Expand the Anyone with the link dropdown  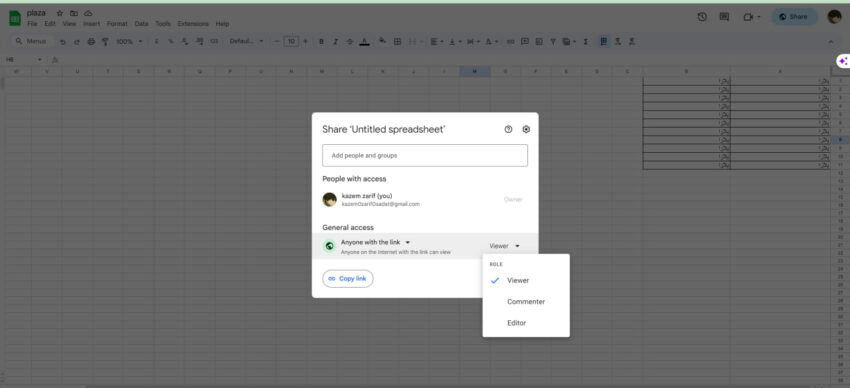coord(376,242)
